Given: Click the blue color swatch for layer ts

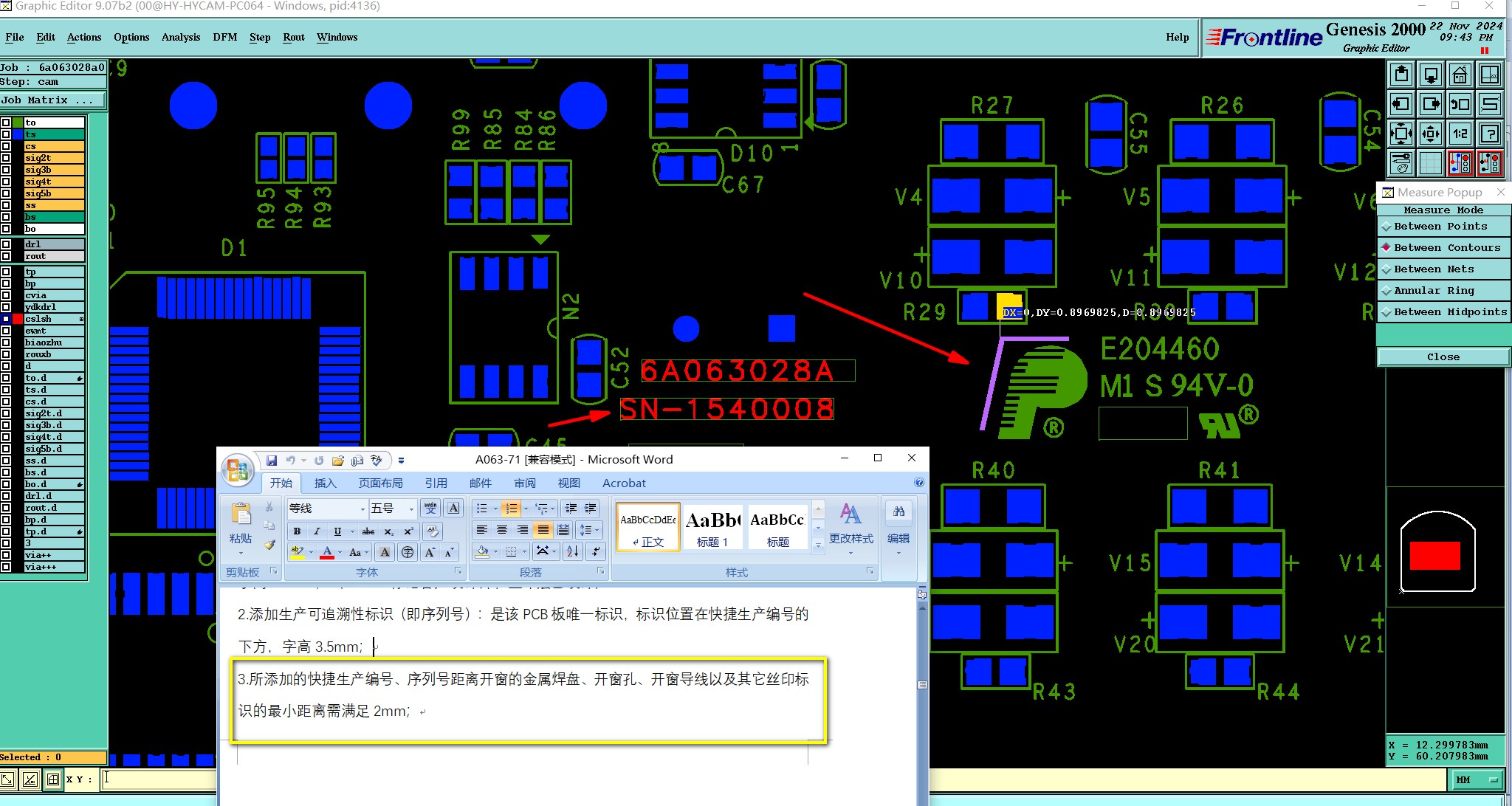Looking at the screenshot, I should [18, 134].
